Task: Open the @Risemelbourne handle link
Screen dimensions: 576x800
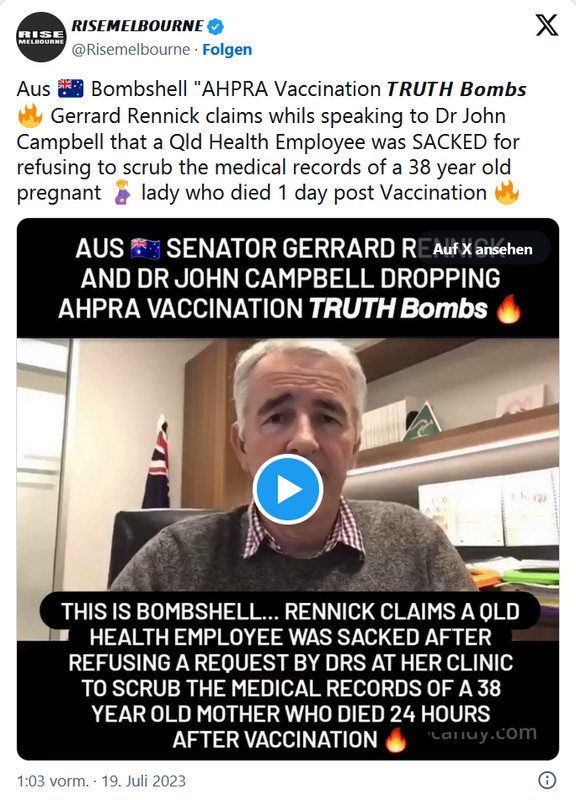Action: point(131,50)
